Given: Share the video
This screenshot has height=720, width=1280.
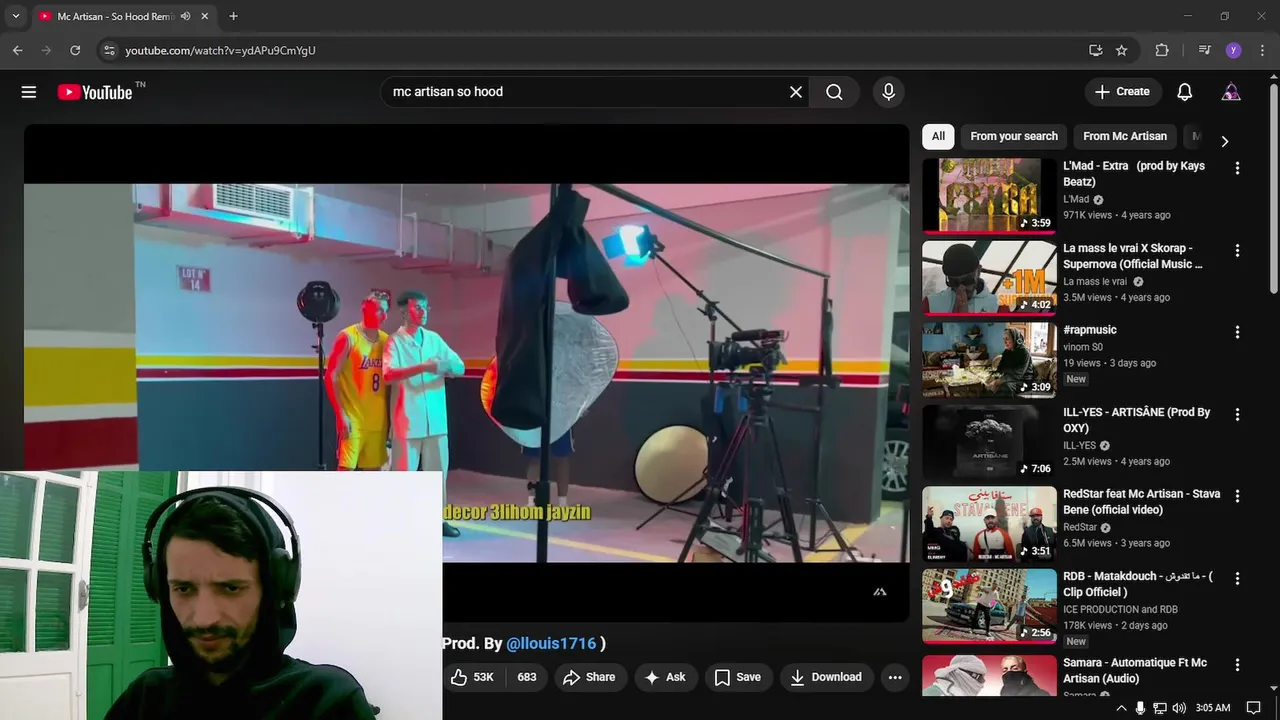Looking at the screenshot, I should (x=589, y=677).
